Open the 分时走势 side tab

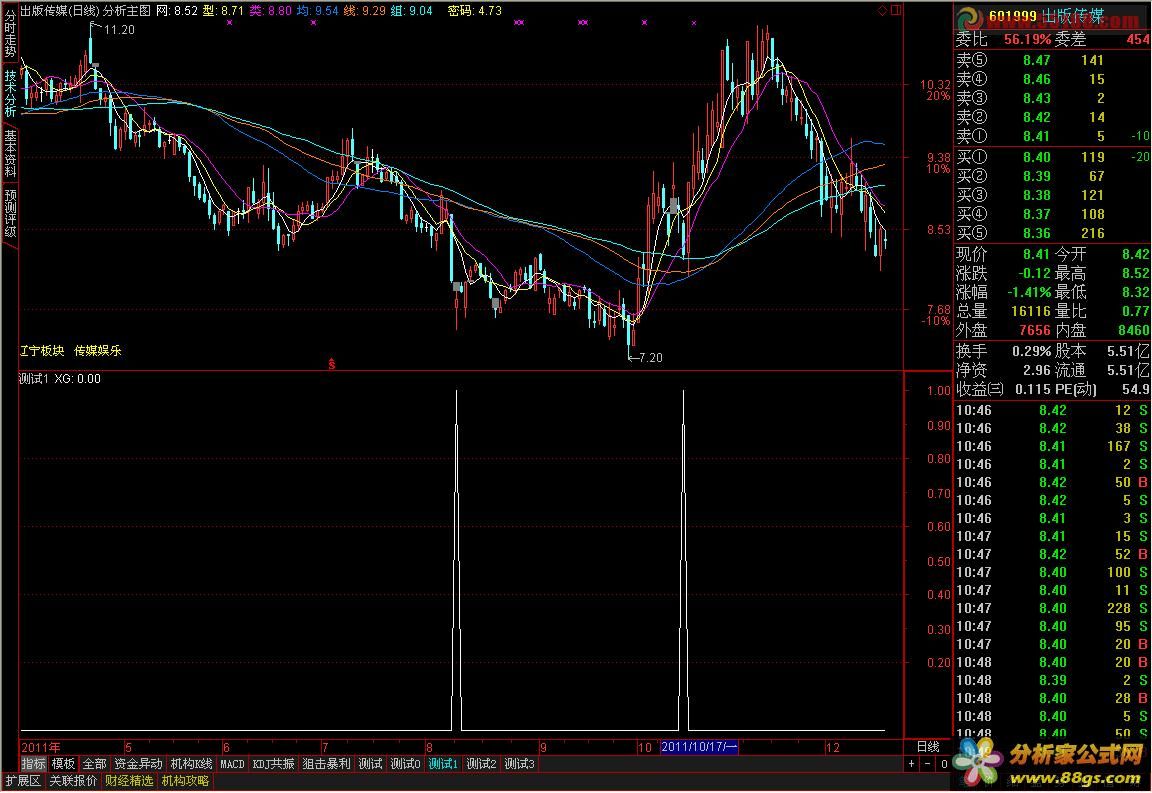(10, 35)
